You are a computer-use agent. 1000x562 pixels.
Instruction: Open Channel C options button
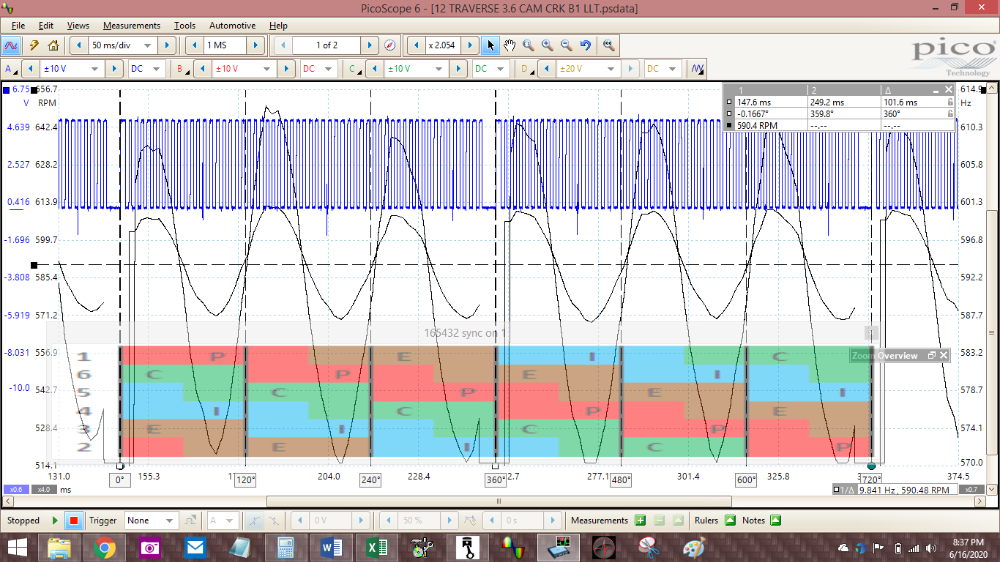click(354, 69)
